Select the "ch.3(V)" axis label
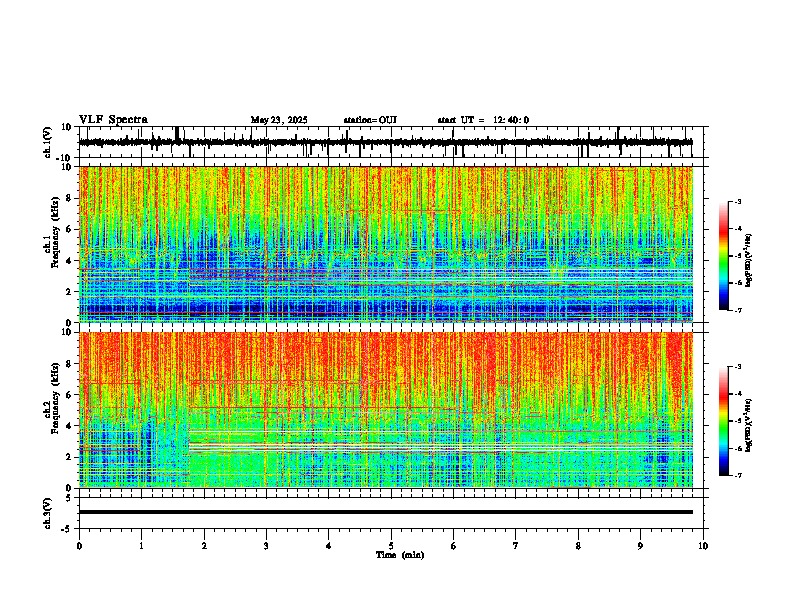 tap(48, 513)
